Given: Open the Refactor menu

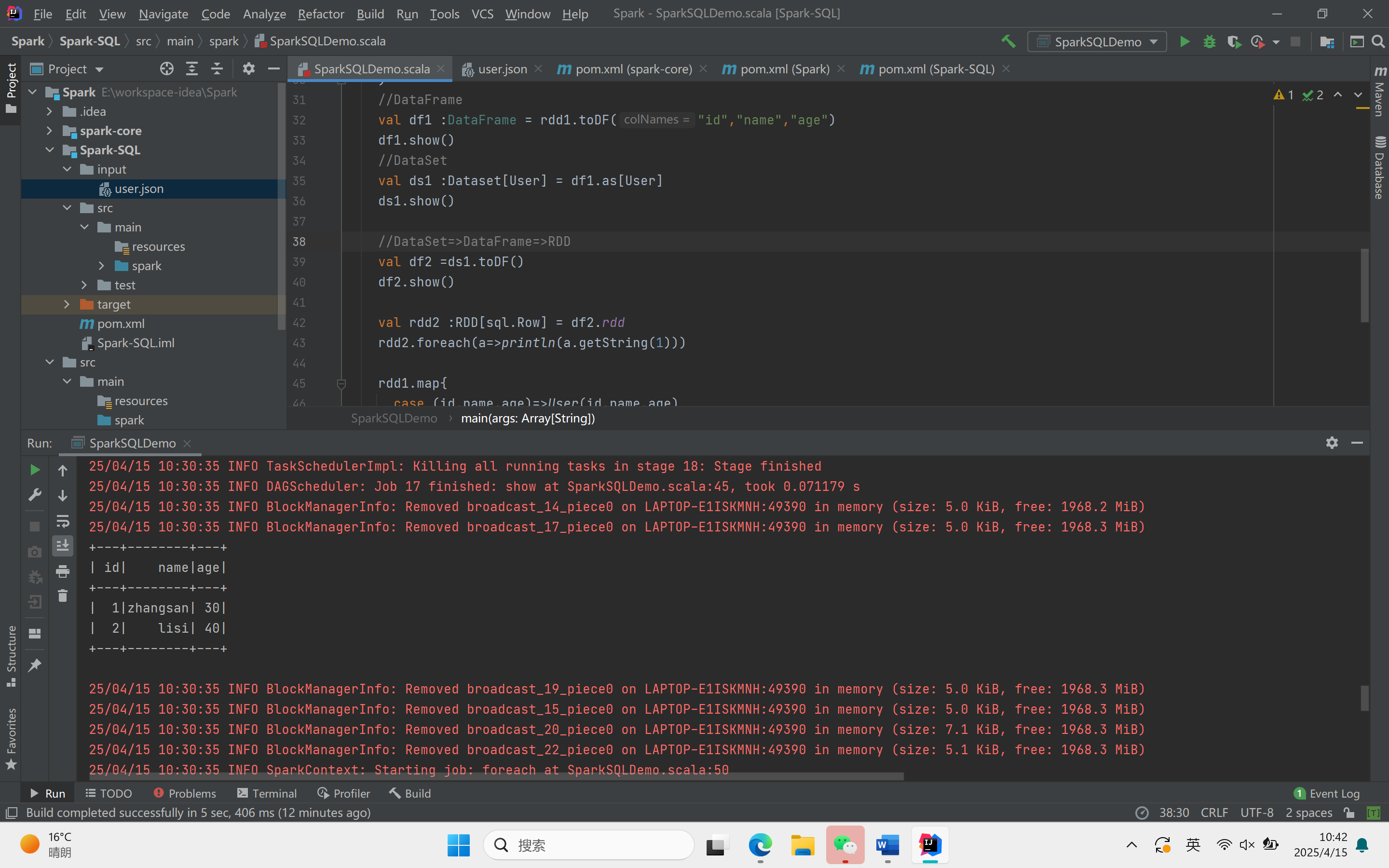Looking at the screenshot, I should (x=320, y=14).
